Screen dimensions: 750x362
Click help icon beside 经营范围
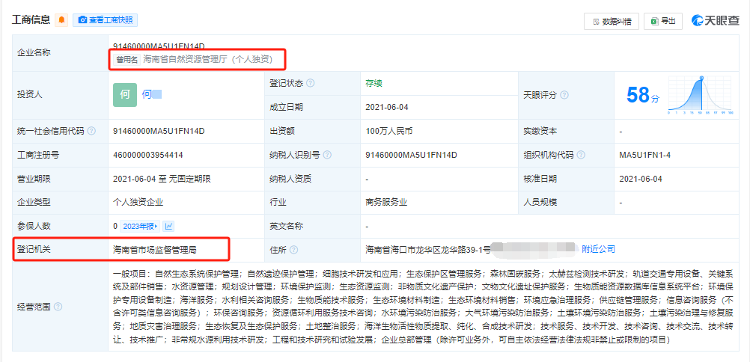point(58,307)
